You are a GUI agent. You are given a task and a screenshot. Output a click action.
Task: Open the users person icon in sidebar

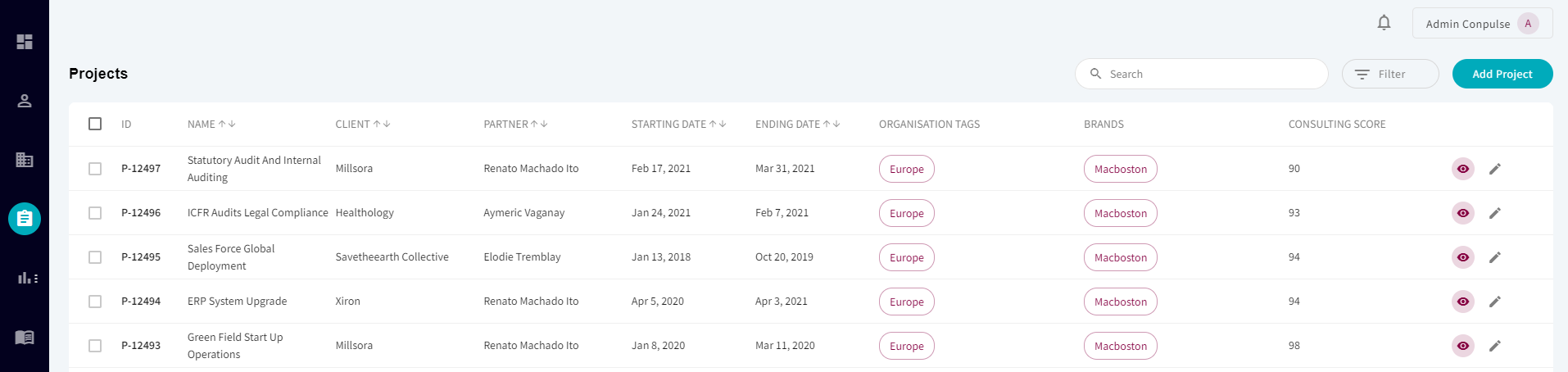coord(25,101)
